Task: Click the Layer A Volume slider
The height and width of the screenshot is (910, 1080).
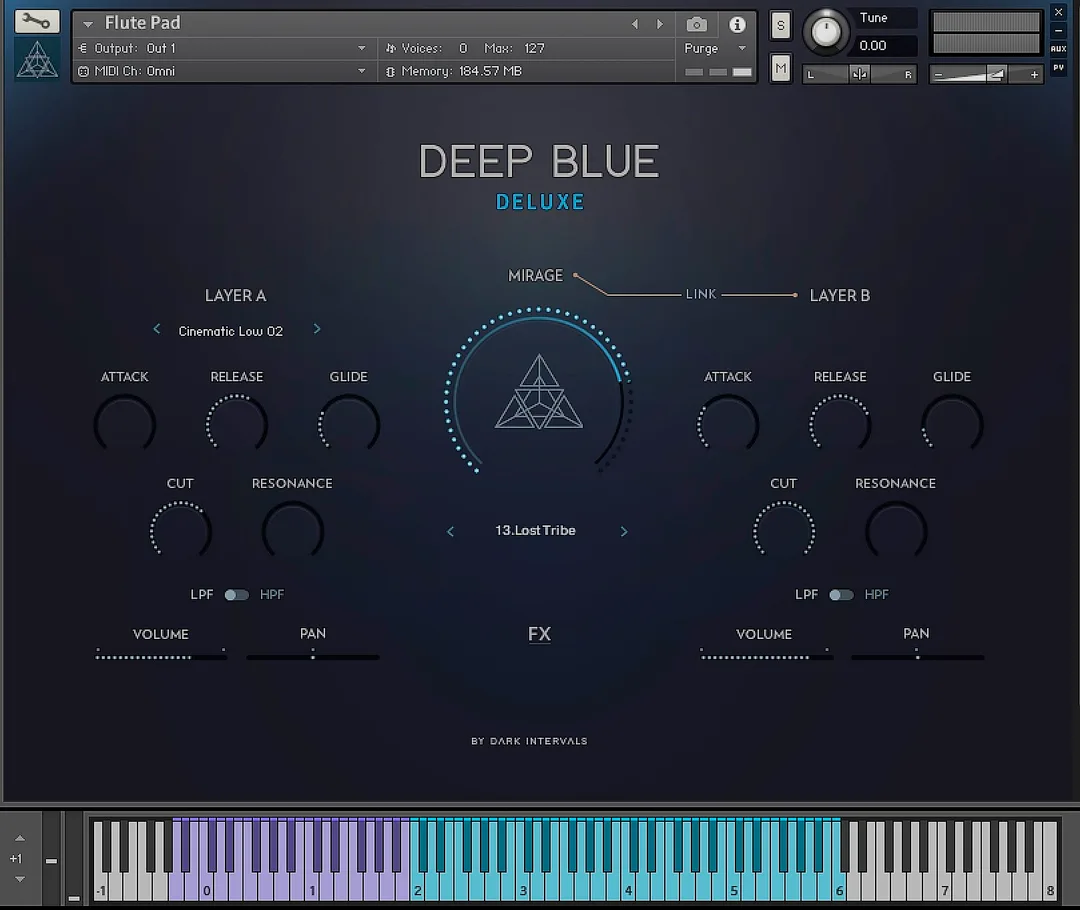Action: pyautogui.click(x=160, y=656)
